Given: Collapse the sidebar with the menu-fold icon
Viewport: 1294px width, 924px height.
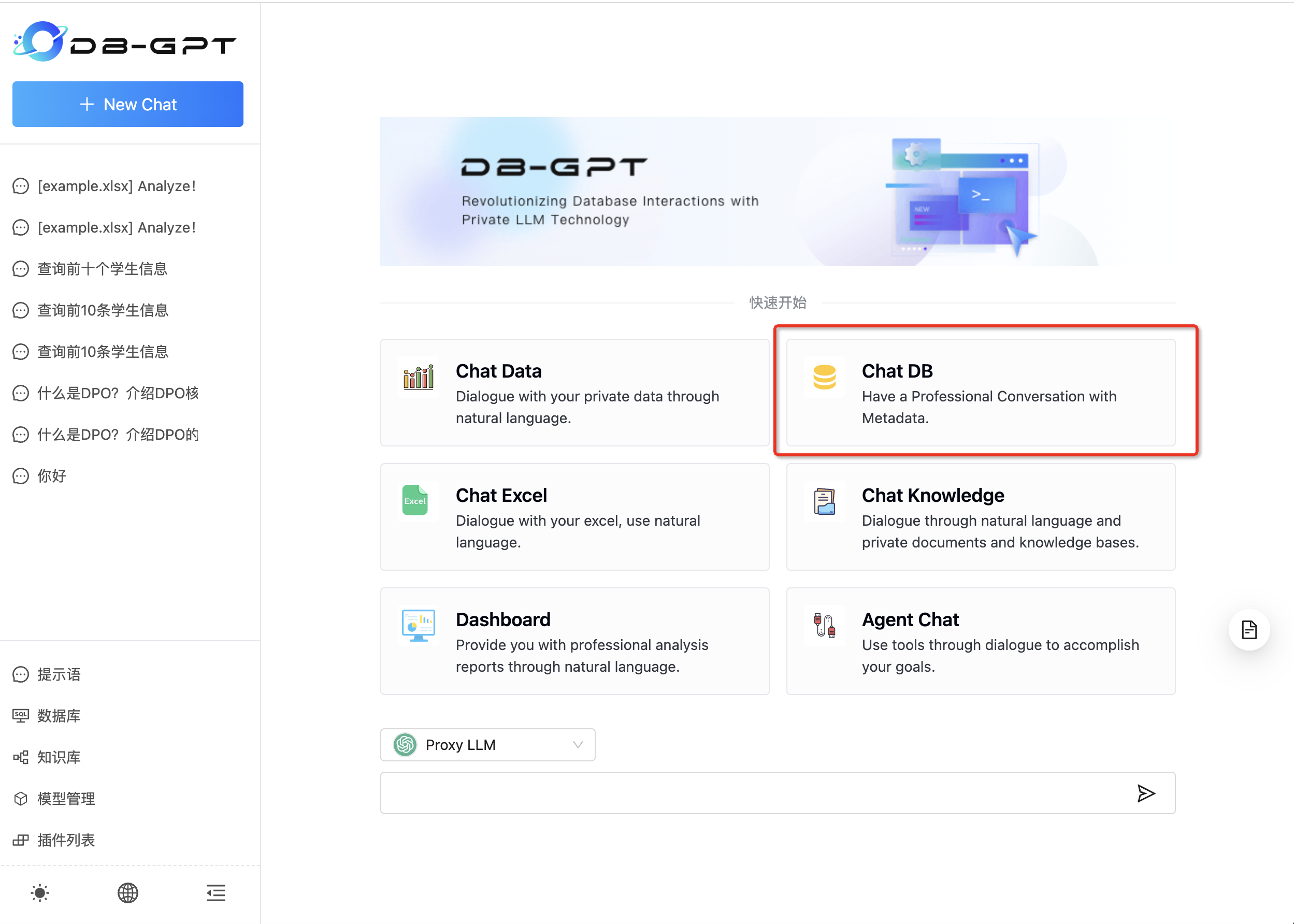Looking at the screenshot, I should [215, 893].
